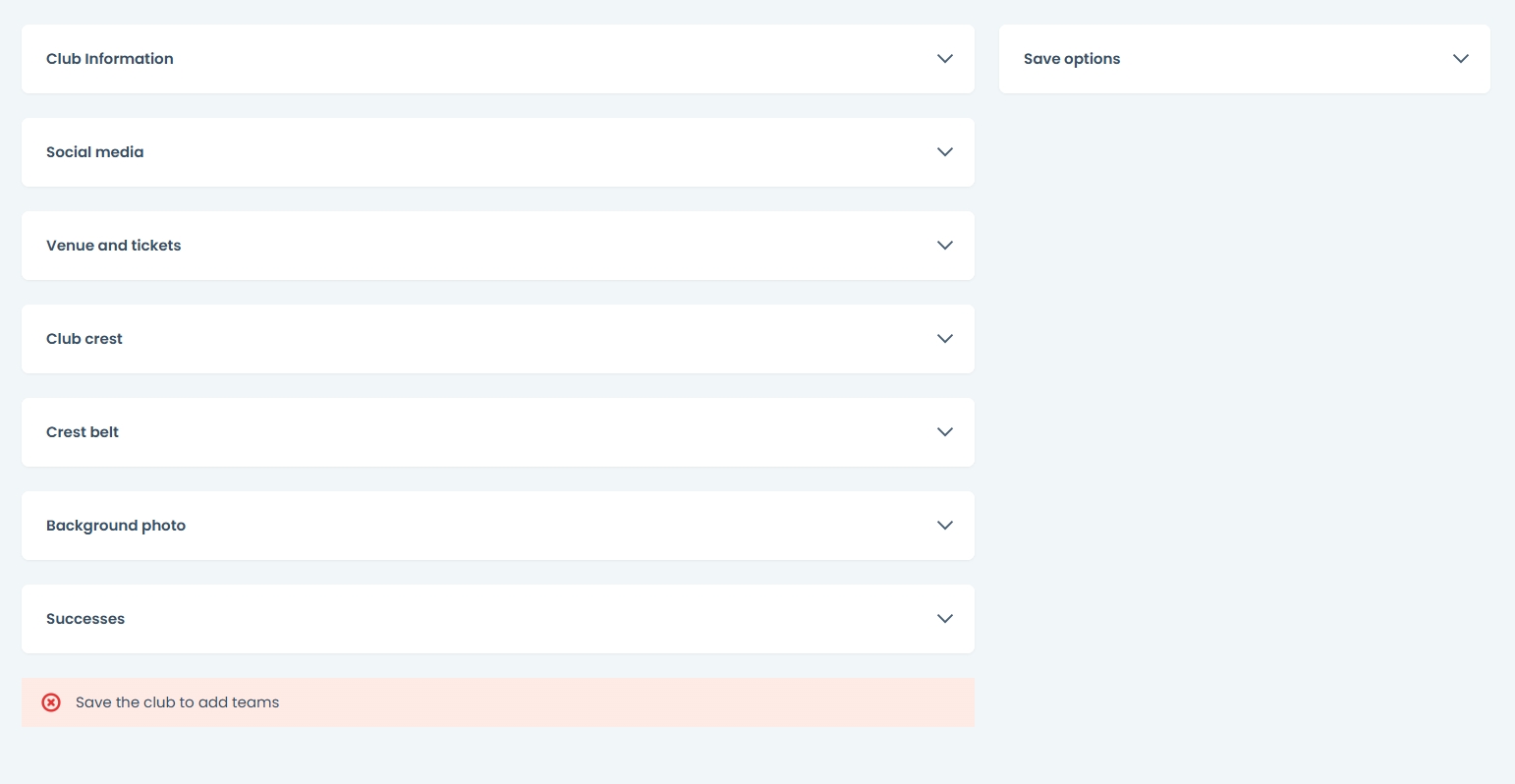Expand the Club Information section title
Image resolution: width=1515 pixels, height=784 pixels.
coord(110,59)
